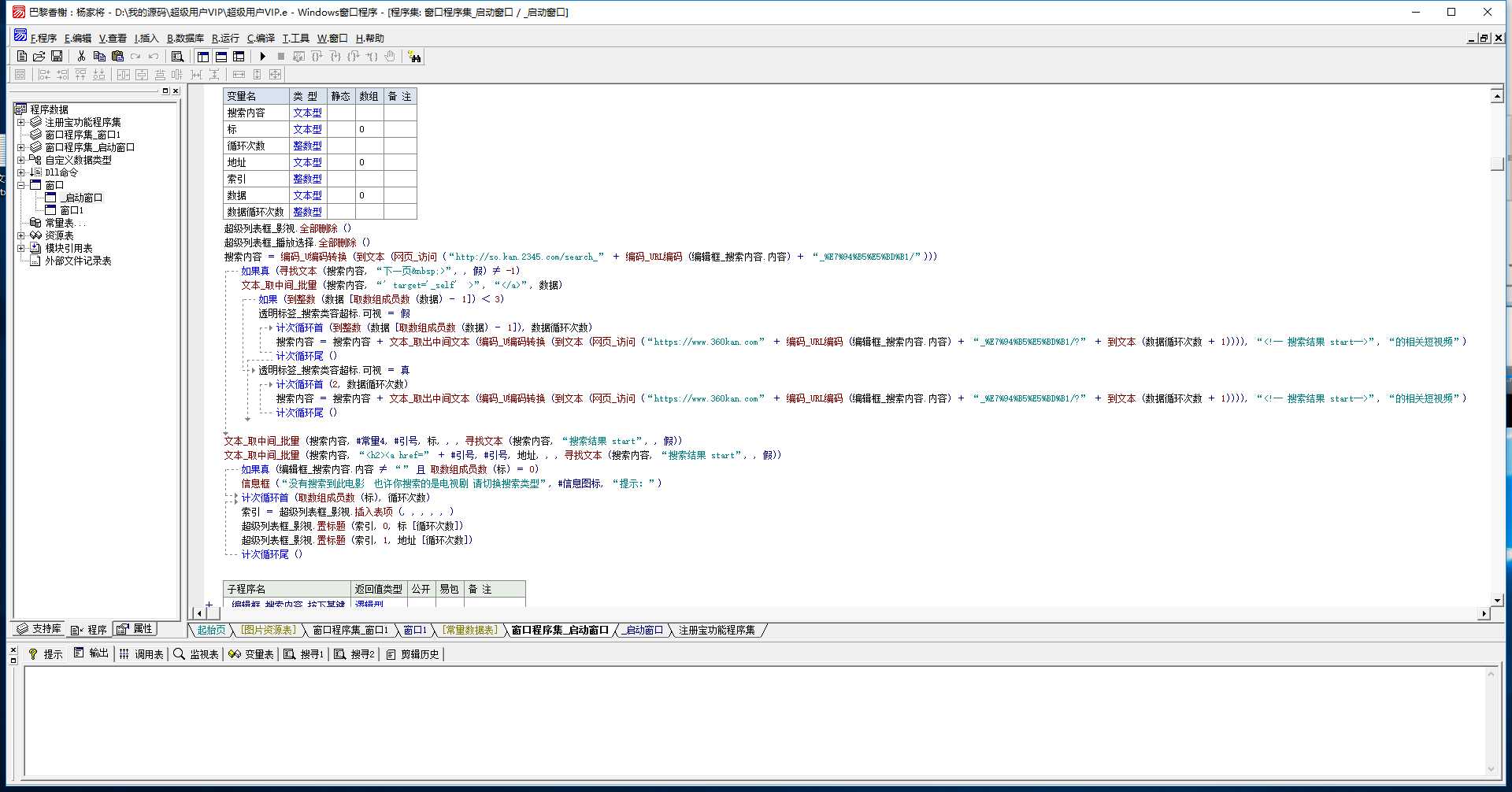Expand the 模块引用表 tree node
The width and height of the screenshot is (1512, 792).
pyautogui.click(x=21, y=248)
